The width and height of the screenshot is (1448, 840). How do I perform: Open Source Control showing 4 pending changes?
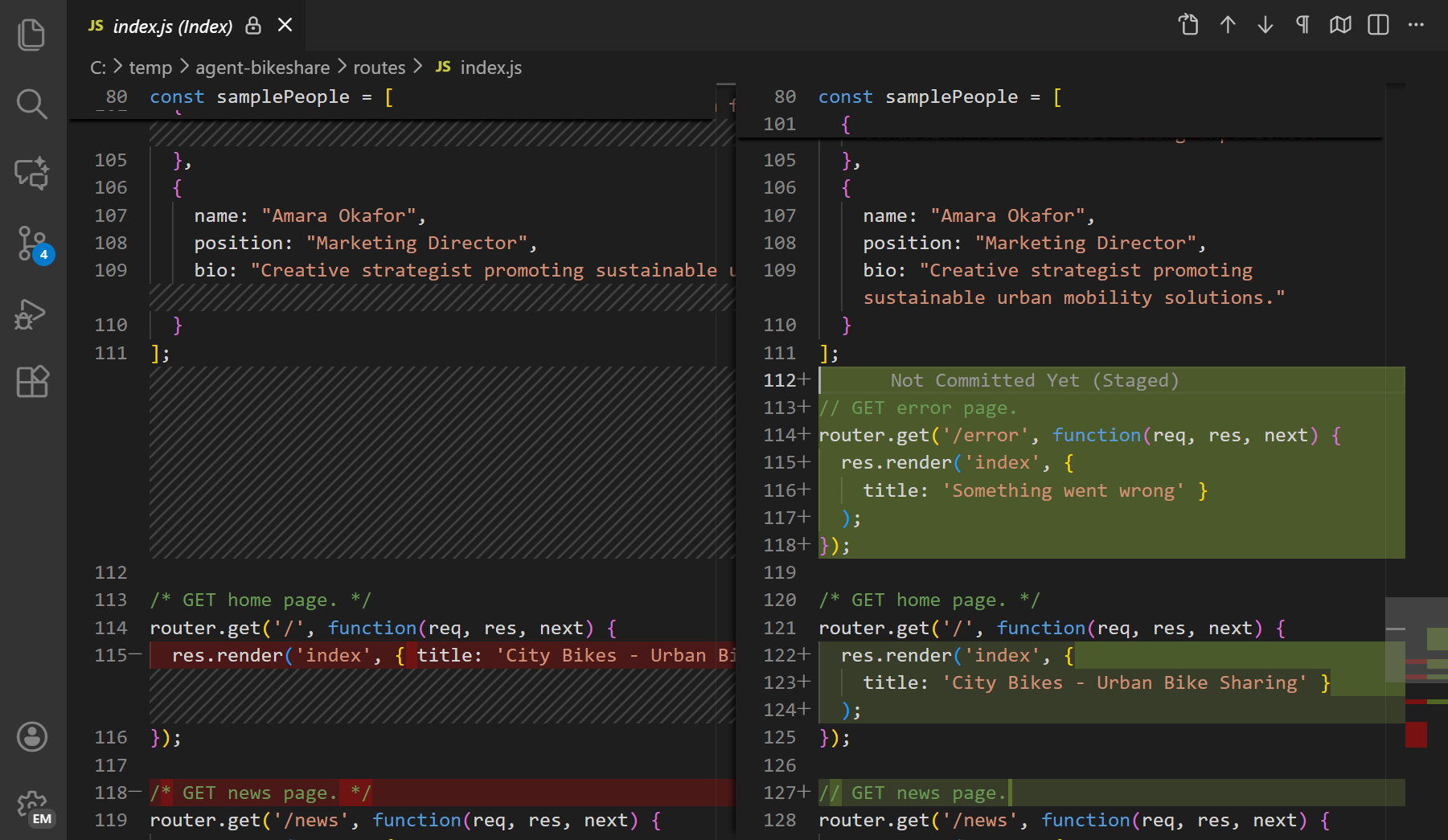point(31,244)
